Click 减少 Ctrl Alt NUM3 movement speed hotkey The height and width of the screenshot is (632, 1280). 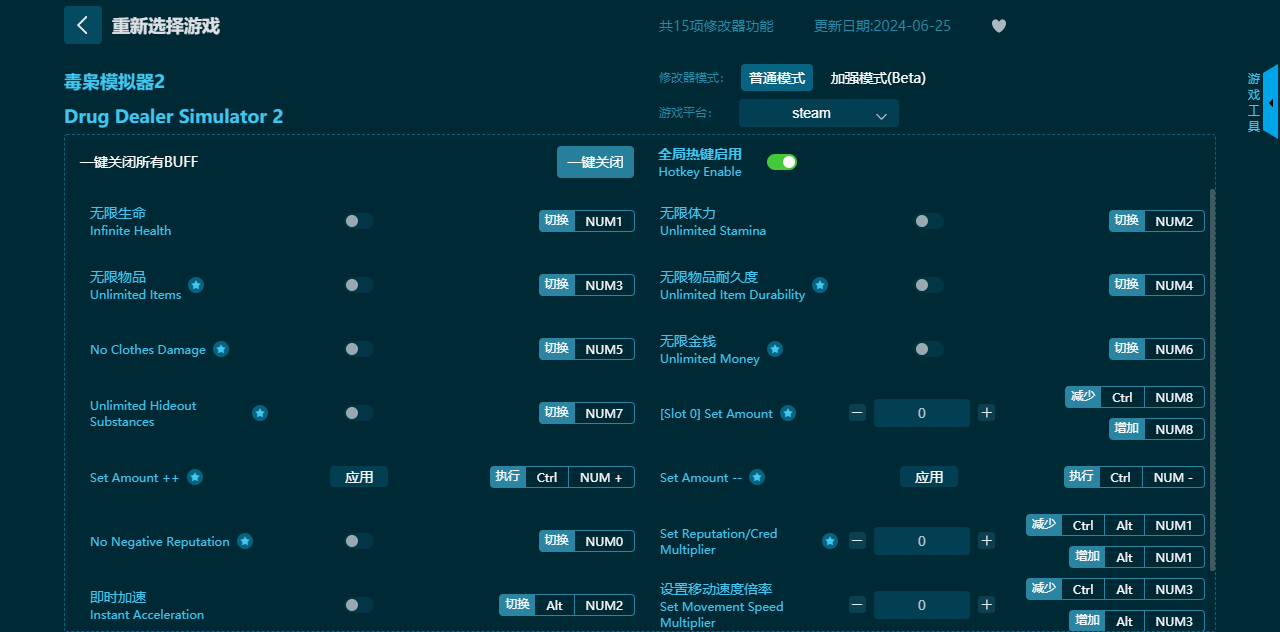1115,589
